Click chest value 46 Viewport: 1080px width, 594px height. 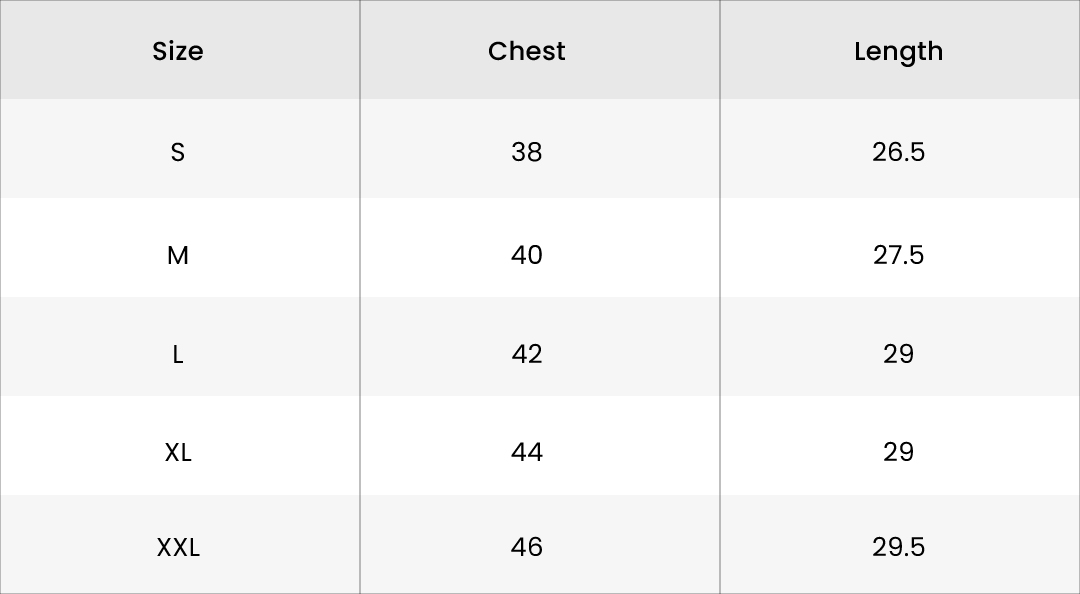(527, 547)
